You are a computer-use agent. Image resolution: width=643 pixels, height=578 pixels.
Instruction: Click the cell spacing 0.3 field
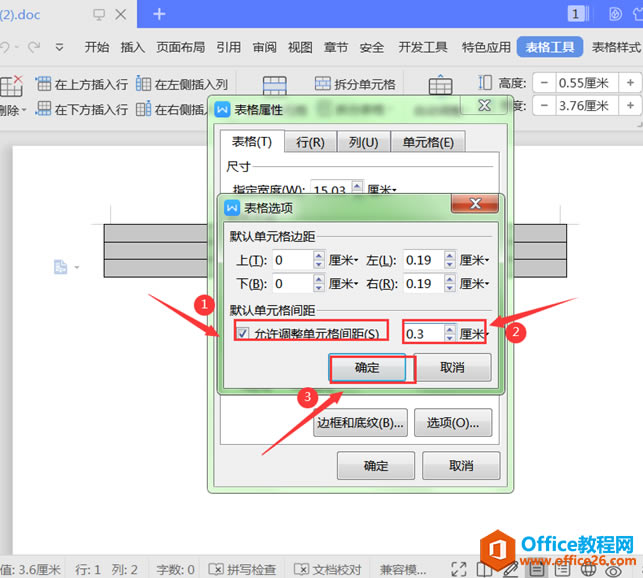pos(424,334)
